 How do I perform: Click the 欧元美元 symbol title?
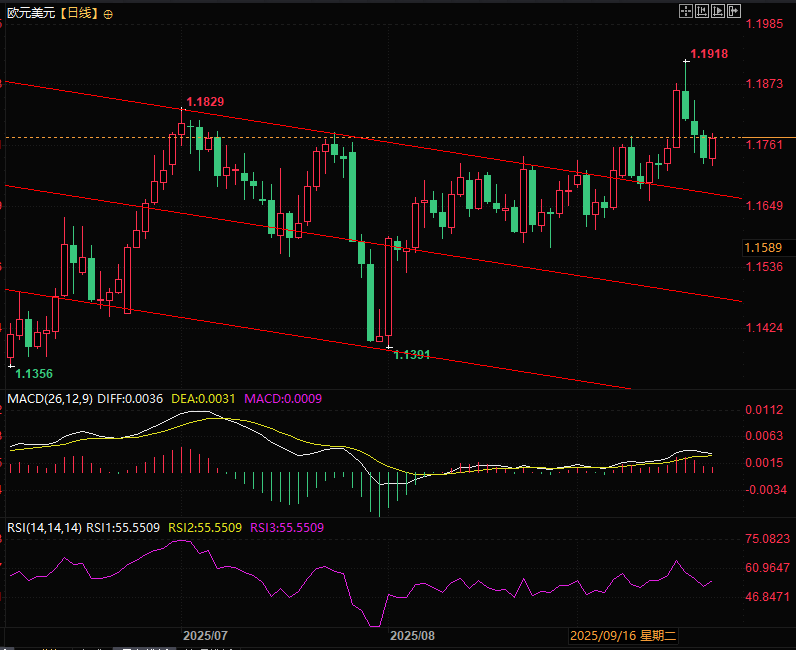[x=30, y=13]
